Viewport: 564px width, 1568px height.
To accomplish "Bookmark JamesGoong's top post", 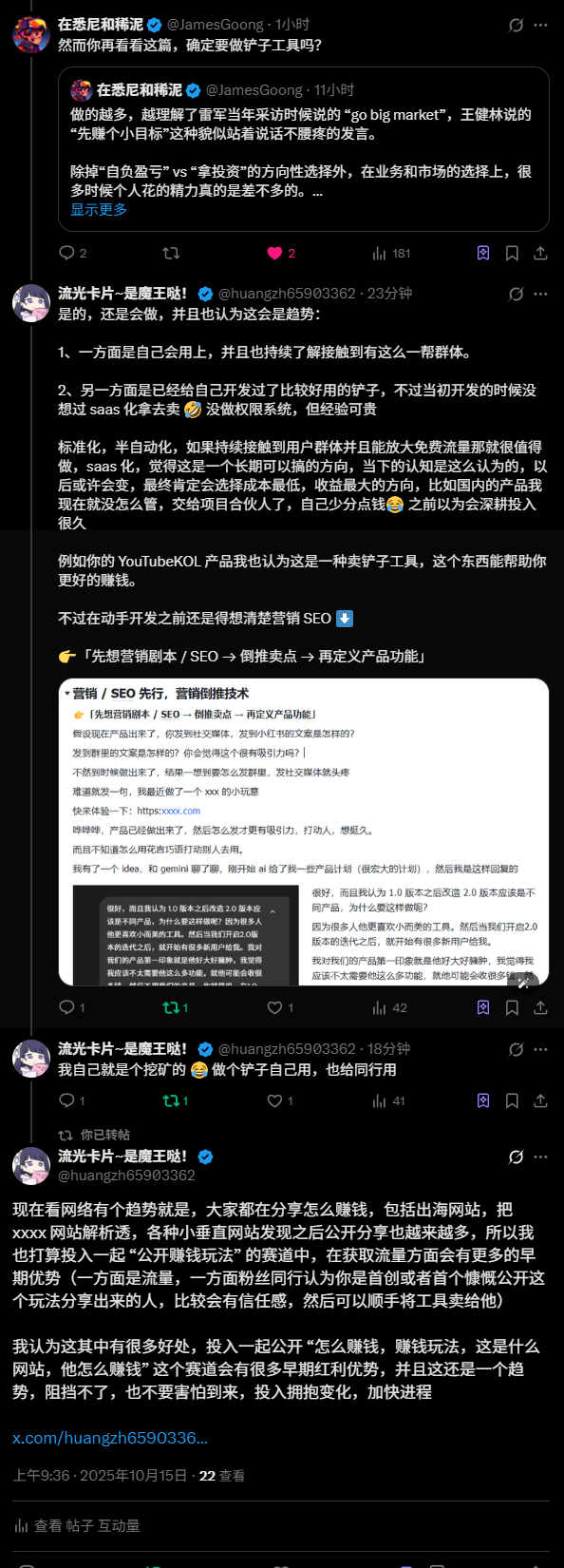I will pos(512,253).
